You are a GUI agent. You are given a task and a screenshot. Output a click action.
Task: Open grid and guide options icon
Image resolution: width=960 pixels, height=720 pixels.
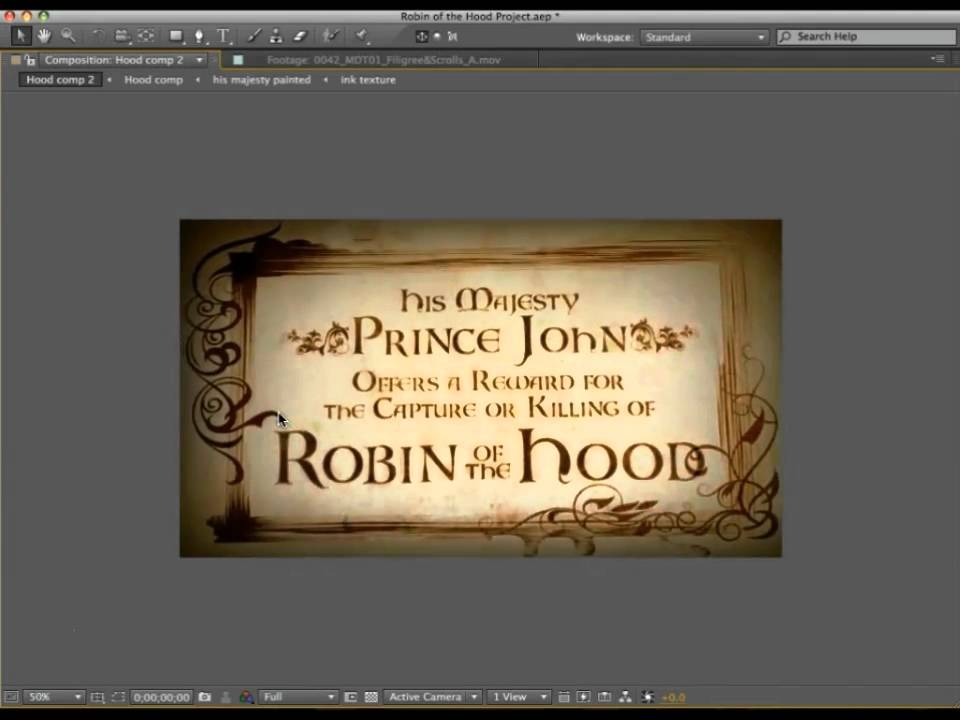click(97, 697)
